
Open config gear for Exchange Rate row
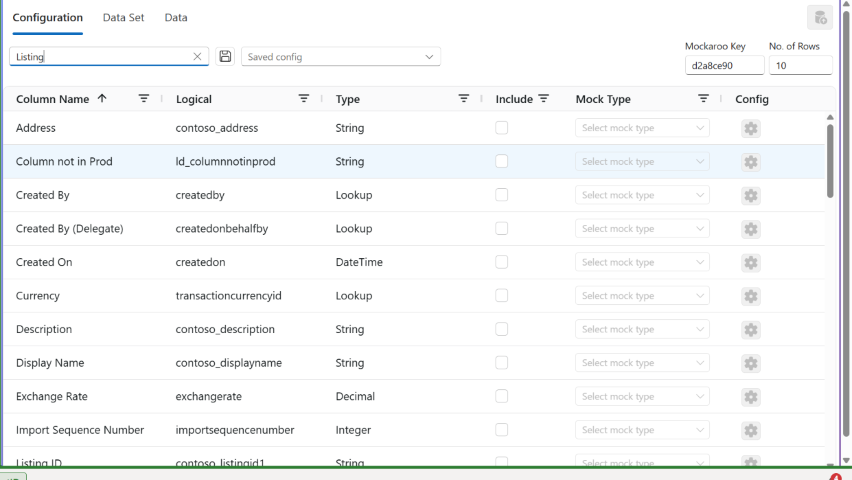click(x=750, y=397)
